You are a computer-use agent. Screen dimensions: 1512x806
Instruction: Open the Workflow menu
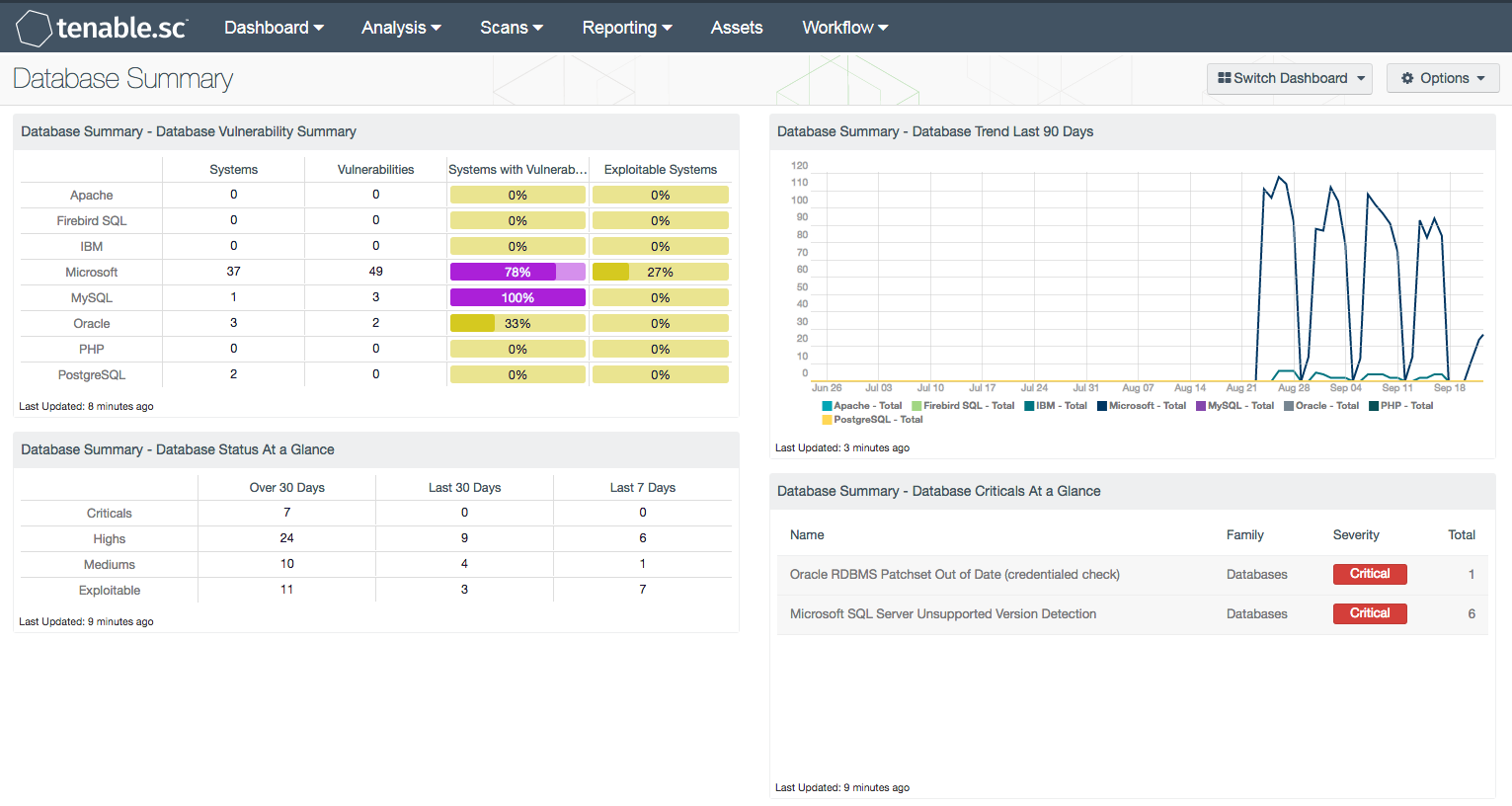tap(845, 28)
